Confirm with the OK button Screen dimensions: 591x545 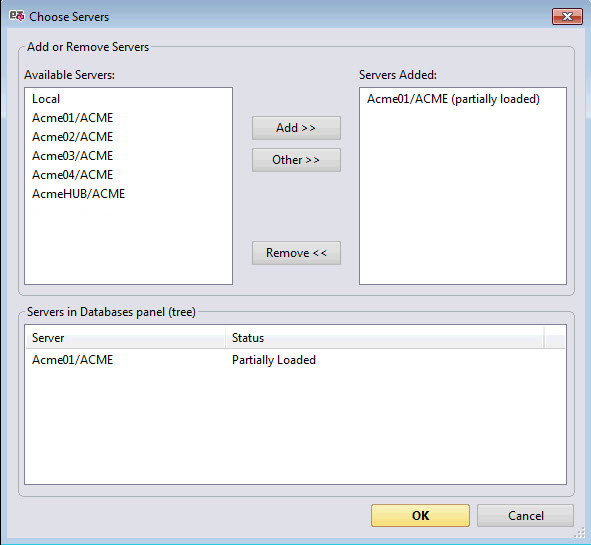[420, 515]
